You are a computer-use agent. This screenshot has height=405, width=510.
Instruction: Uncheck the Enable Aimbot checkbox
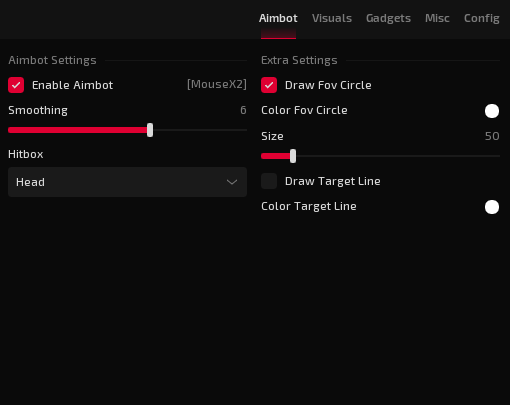[16, 85]
